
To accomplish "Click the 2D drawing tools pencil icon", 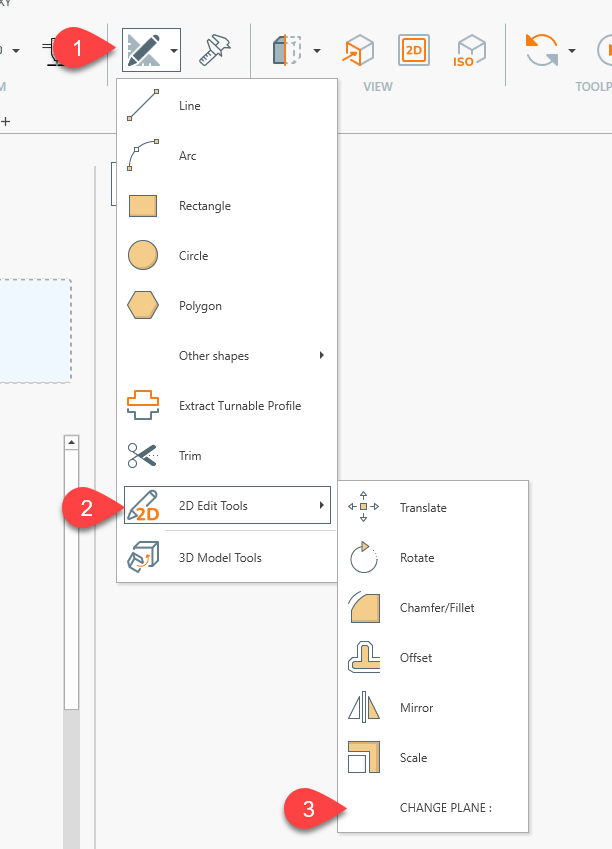I will coord(142,49).
